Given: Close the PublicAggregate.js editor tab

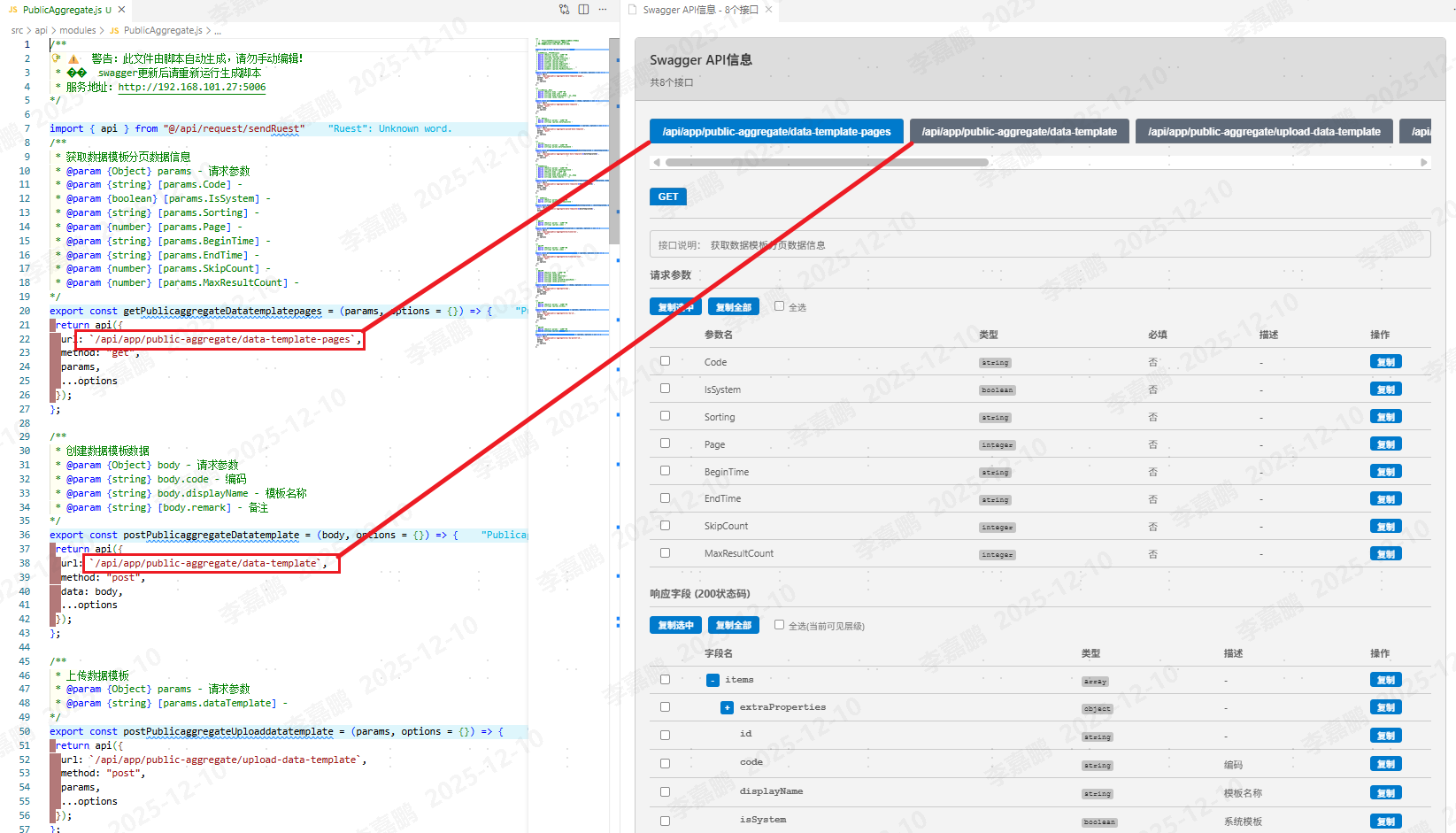Looking at the screenshot, I should coord(121,10).
